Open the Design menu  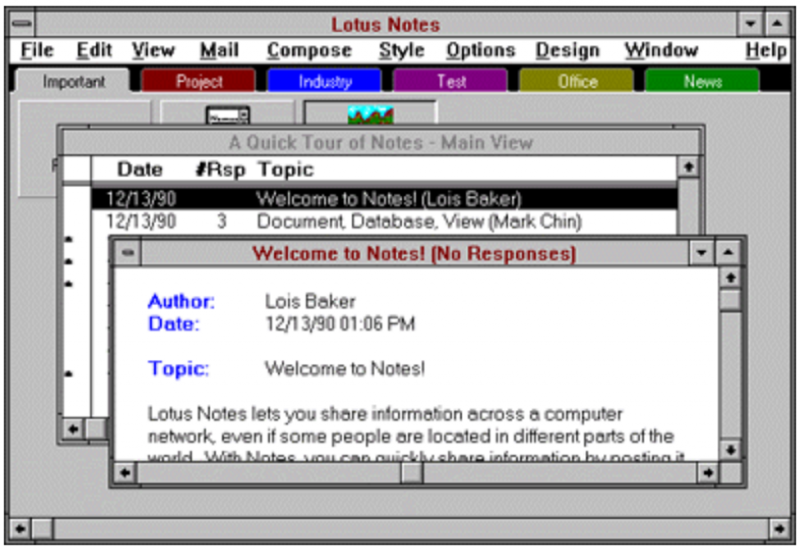(x=567, y=50)
